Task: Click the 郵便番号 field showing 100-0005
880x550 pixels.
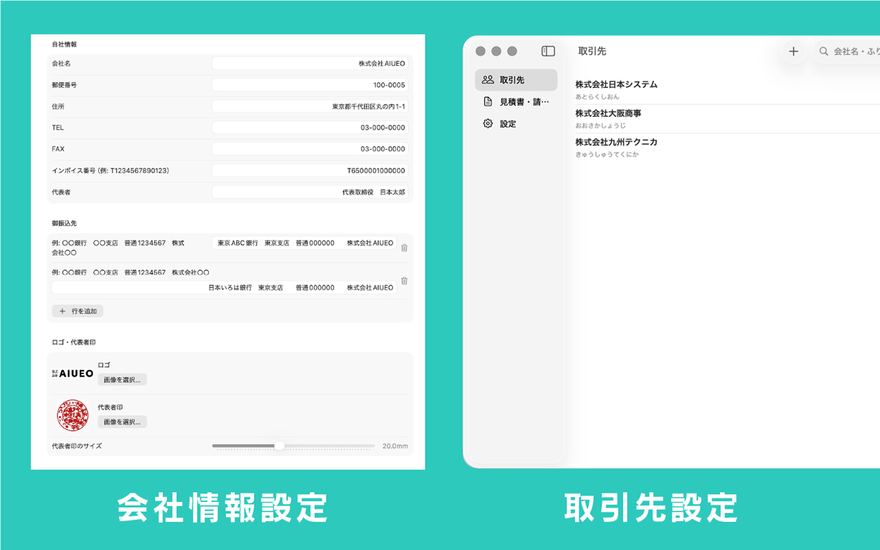Action: [x=310, y=85]
